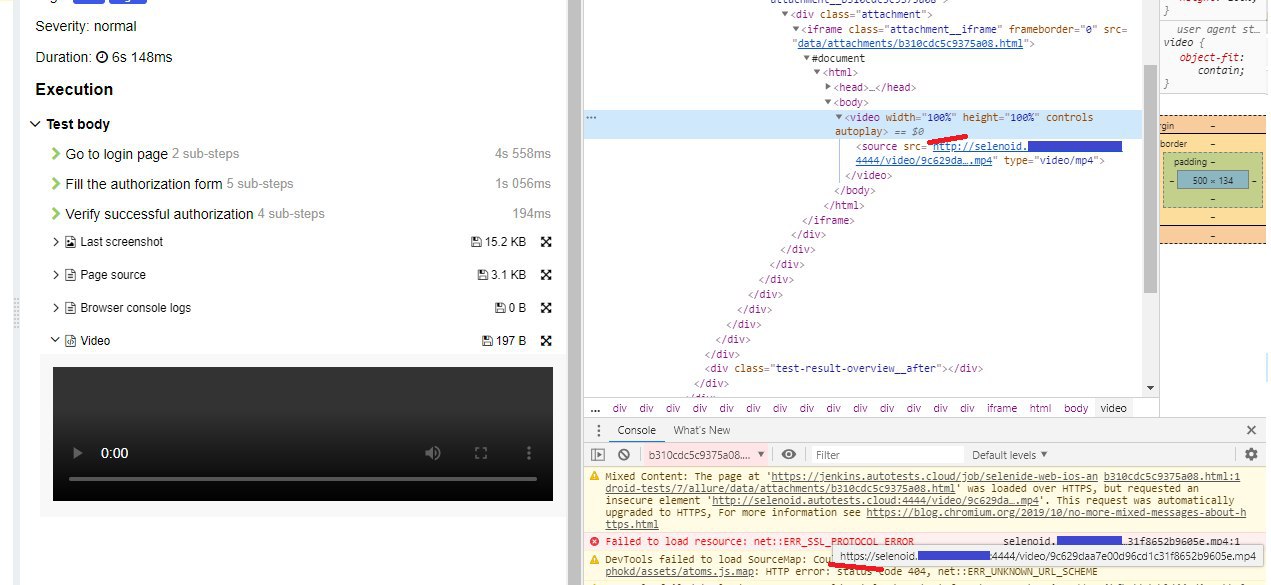
Task: Open the Last screenshot attachment in fullscreen
Action: click(x=546, y=242)
